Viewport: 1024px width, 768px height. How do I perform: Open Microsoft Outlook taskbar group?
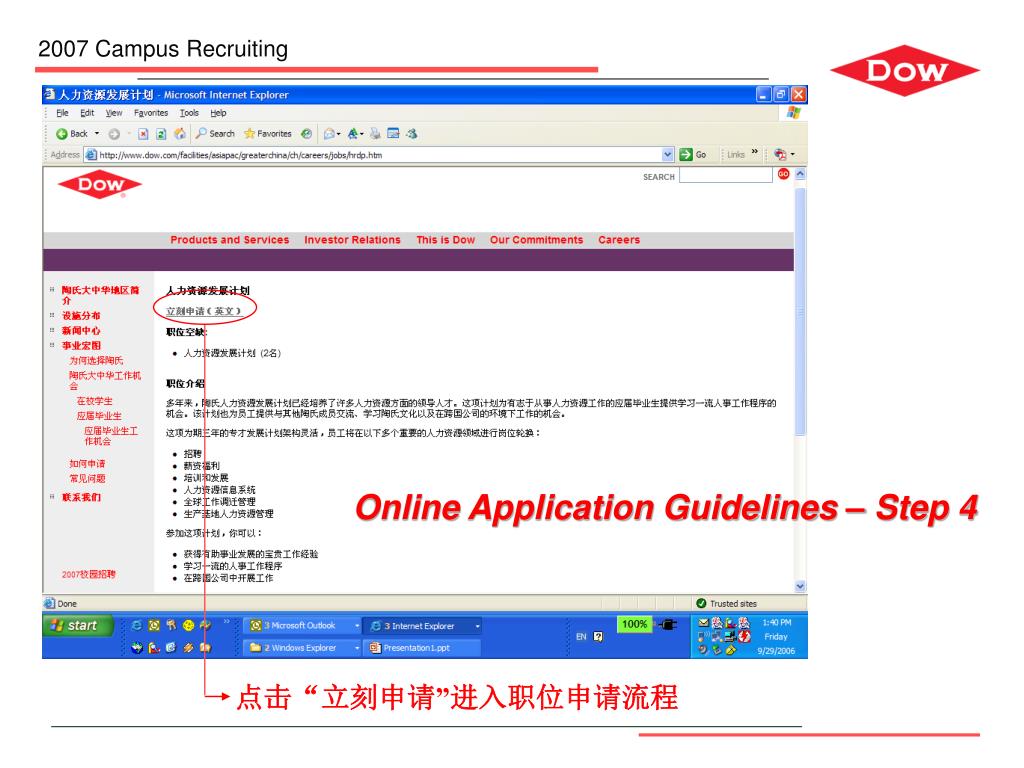[x=303, y=626]
